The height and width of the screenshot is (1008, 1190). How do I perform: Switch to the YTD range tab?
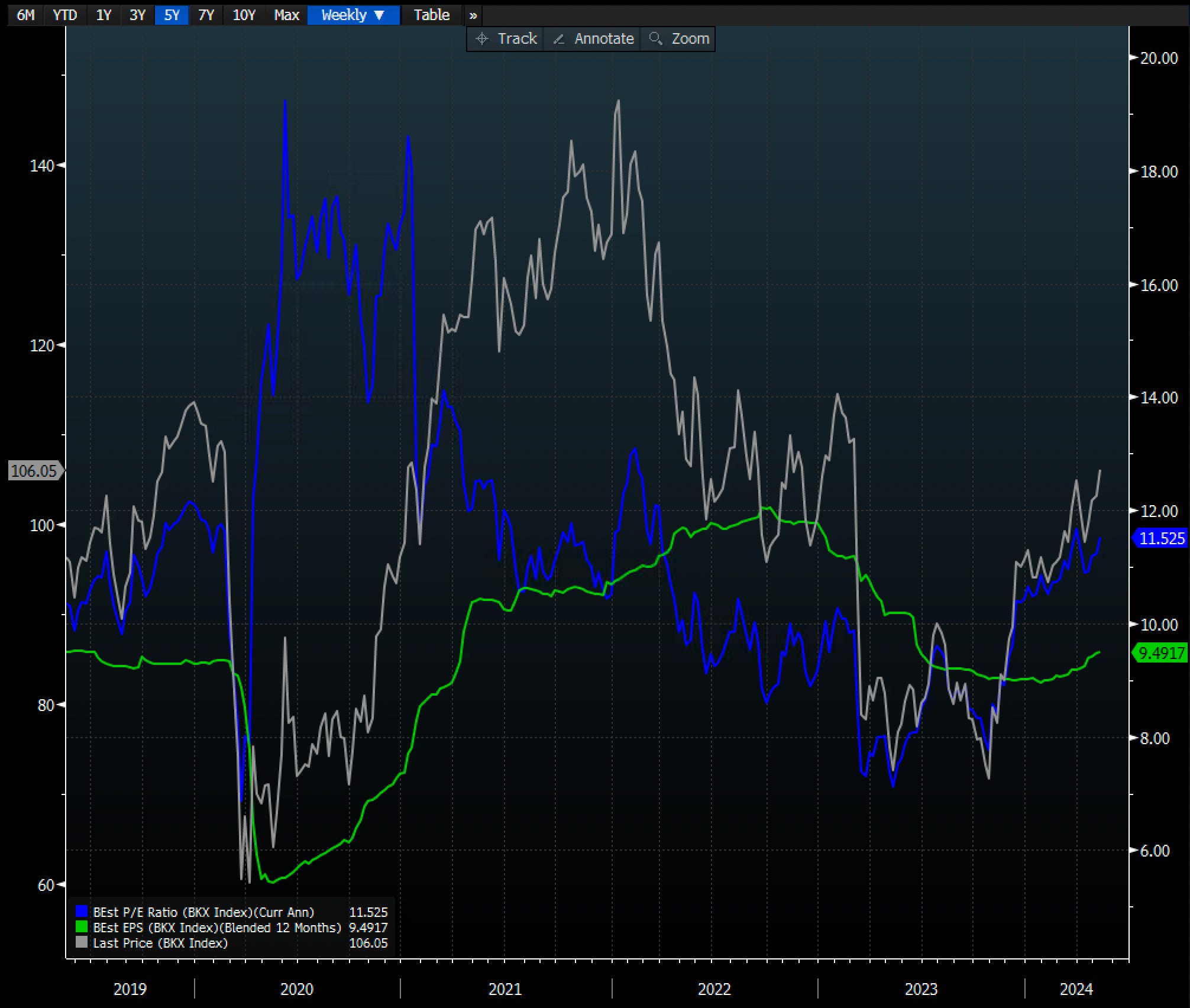click(65, 15)
